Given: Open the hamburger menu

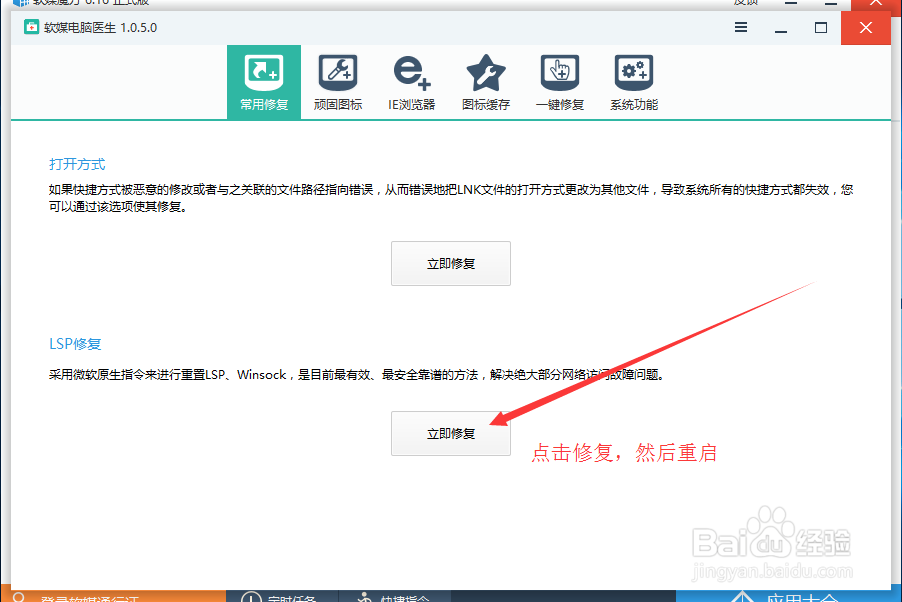Looking at the screenshot, I should (x=740, y=28).
